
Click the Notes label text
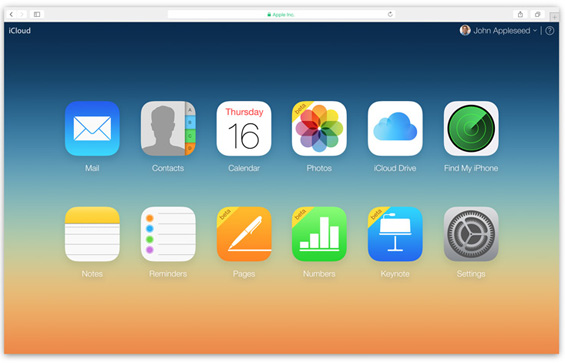(92, 274)
